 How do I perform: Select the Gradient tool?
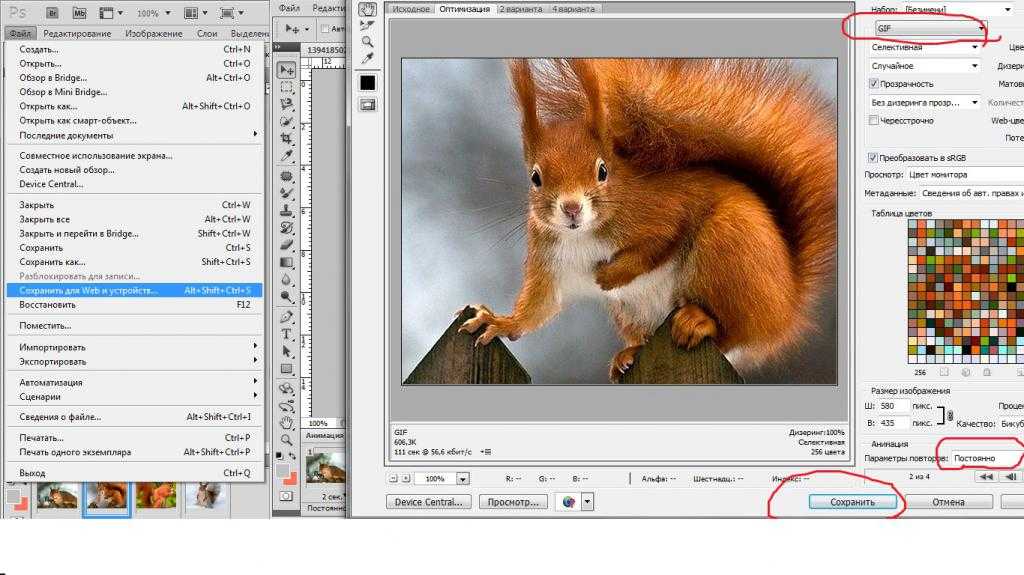tap(287, 262)
